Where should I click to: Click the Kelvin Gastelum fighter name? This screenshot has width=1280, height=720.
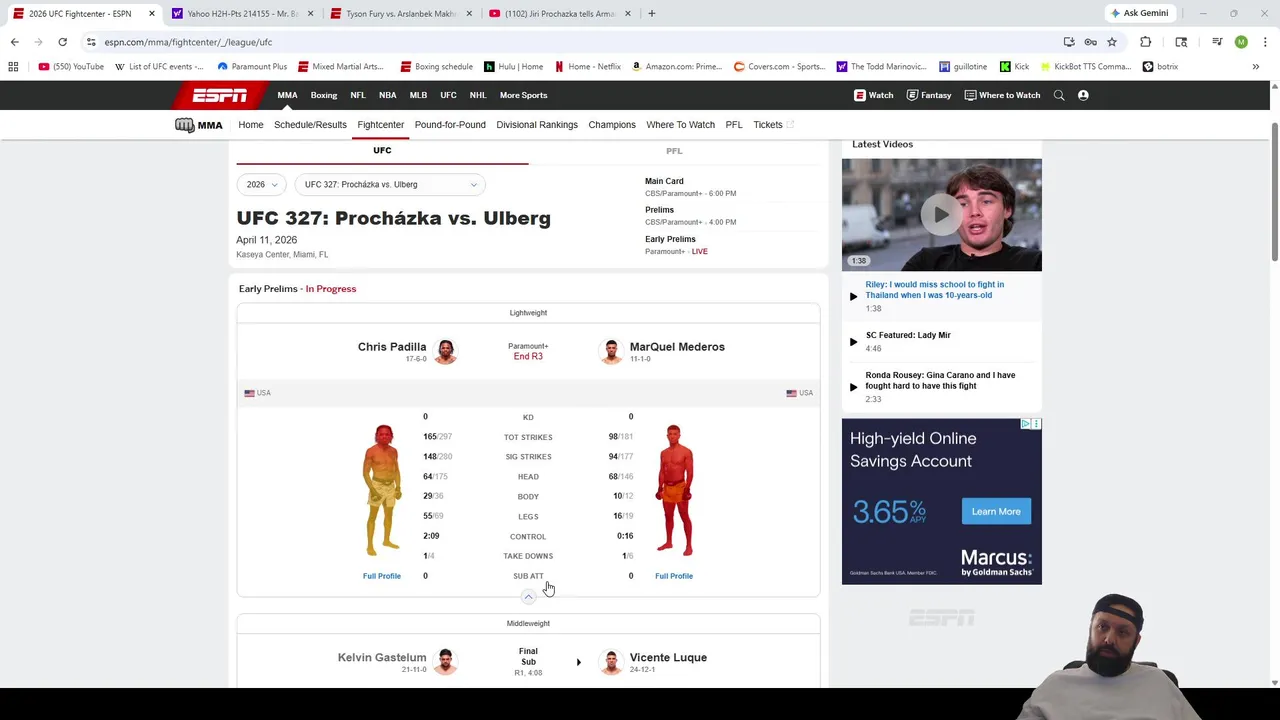point(382,657)
